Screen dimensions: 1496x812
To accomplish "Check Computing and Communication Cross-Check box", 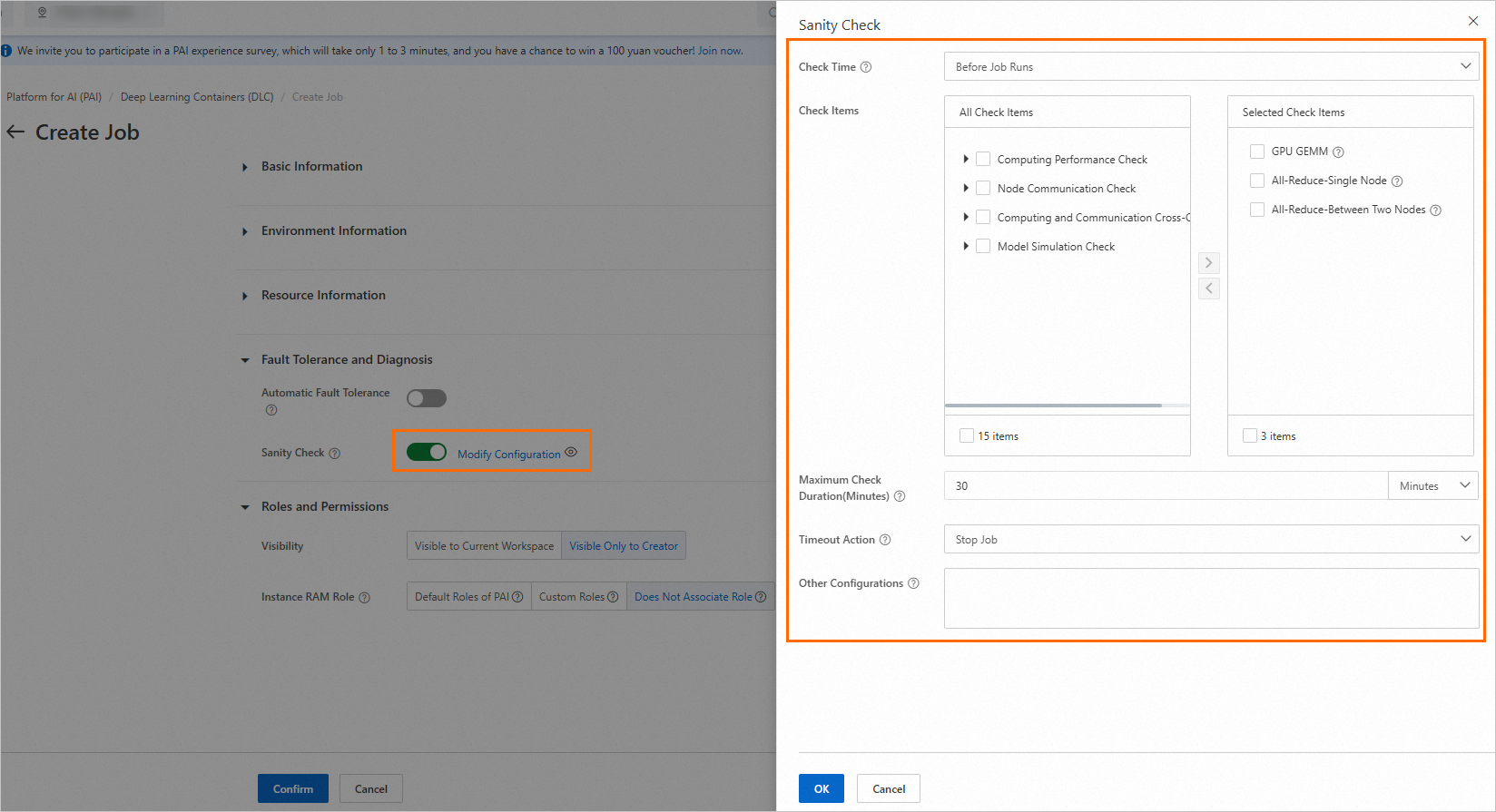I will 983,217.
